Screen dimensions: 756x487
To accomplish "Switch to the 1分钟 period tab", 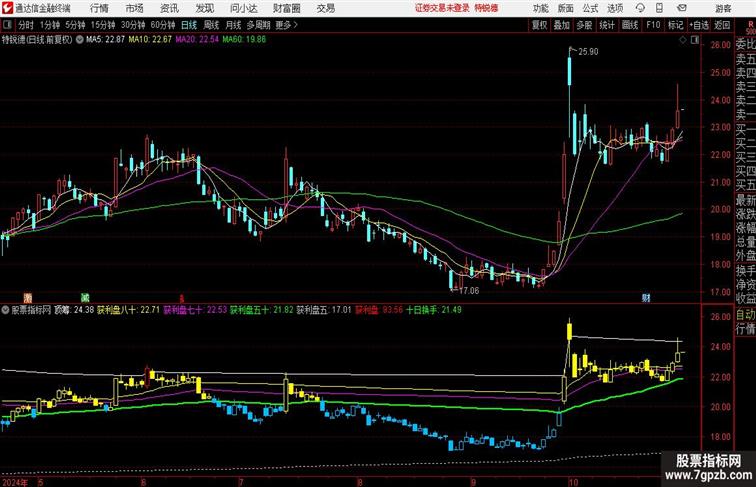I will (x=50, y=25).
